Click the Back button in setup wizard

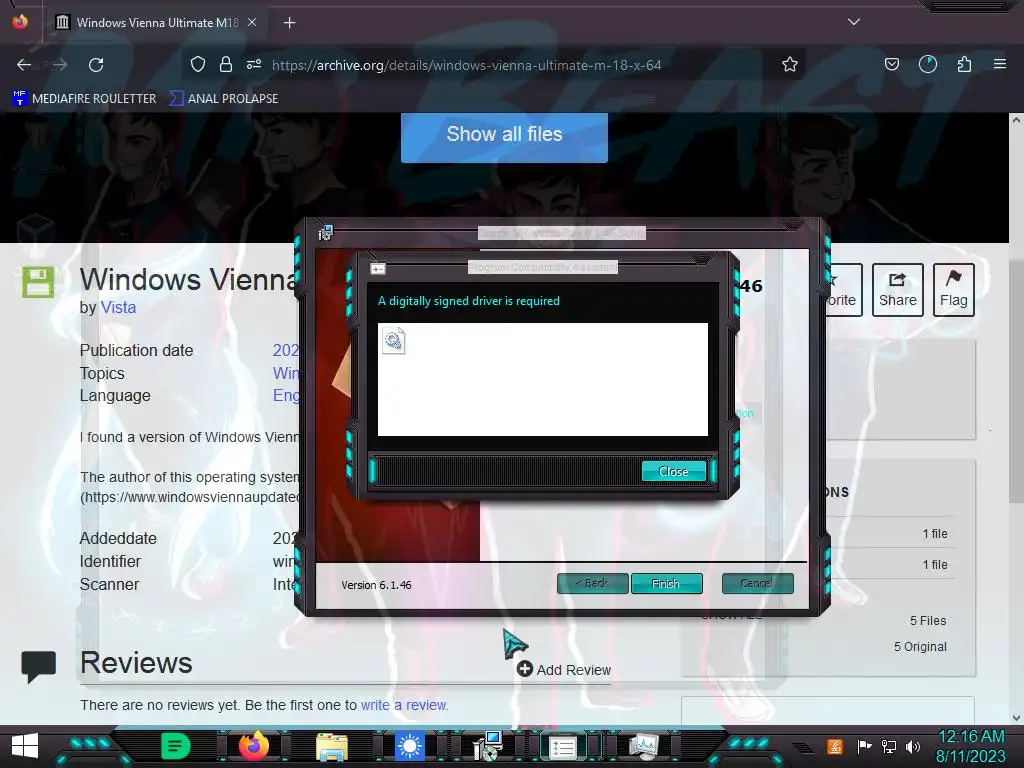(593, 583)
